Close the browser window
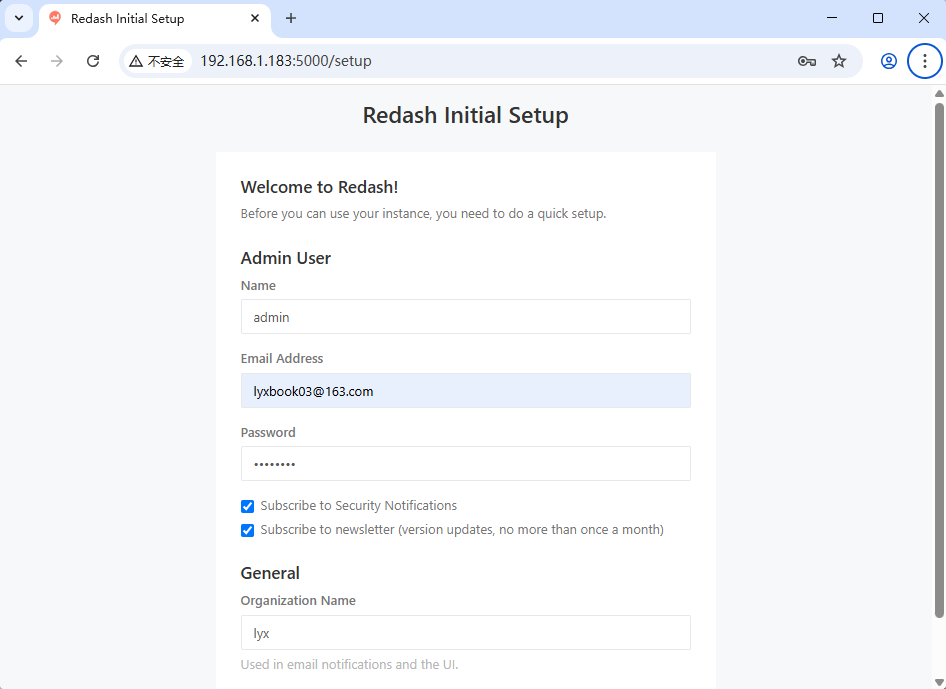946x689 pixels. [x=924, y=18]
